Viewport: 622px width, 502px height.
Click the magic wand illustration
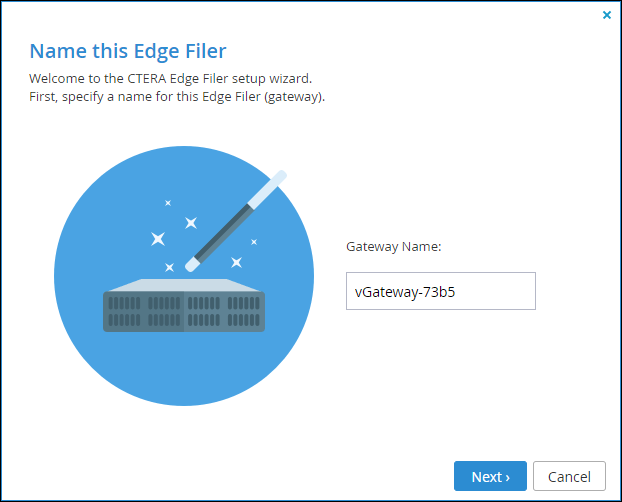[x=236, y=221]
